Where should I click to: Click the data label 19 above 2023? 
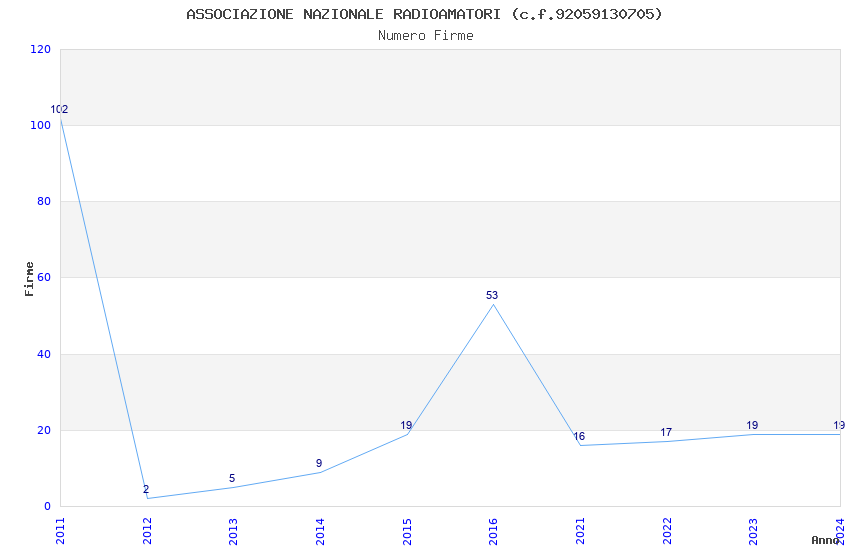tap(752, 425)
